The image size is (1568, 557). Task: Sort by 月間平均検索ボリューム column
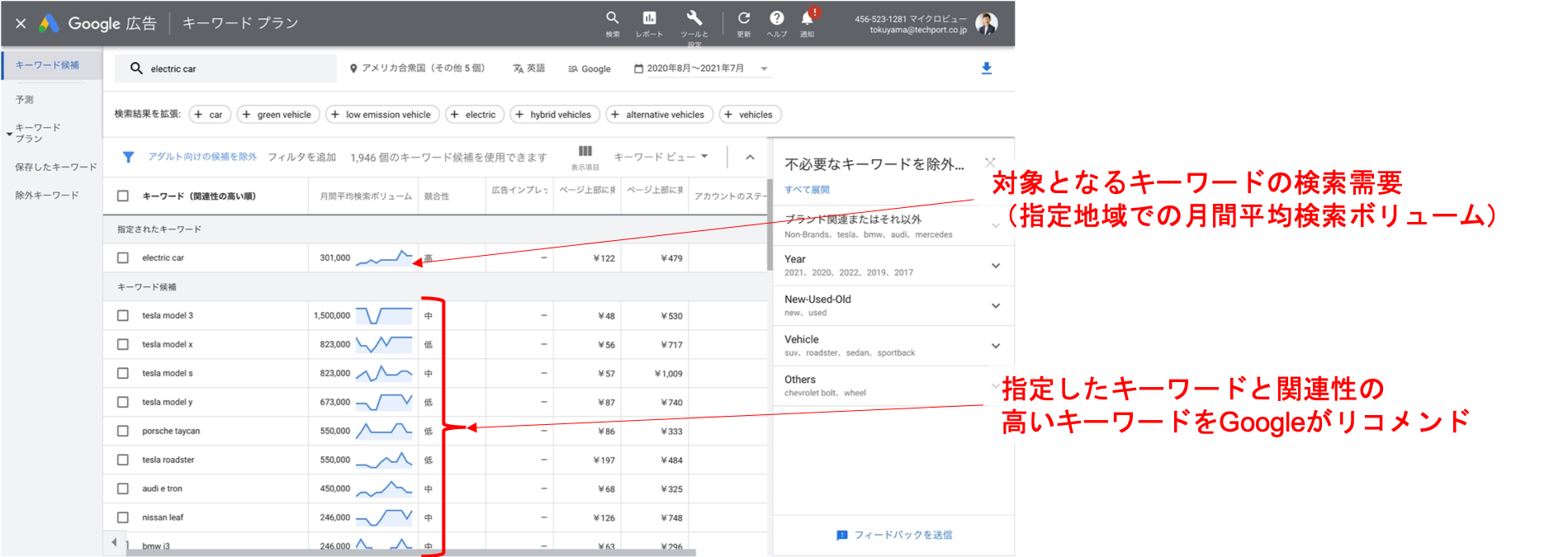click(365, 196)
